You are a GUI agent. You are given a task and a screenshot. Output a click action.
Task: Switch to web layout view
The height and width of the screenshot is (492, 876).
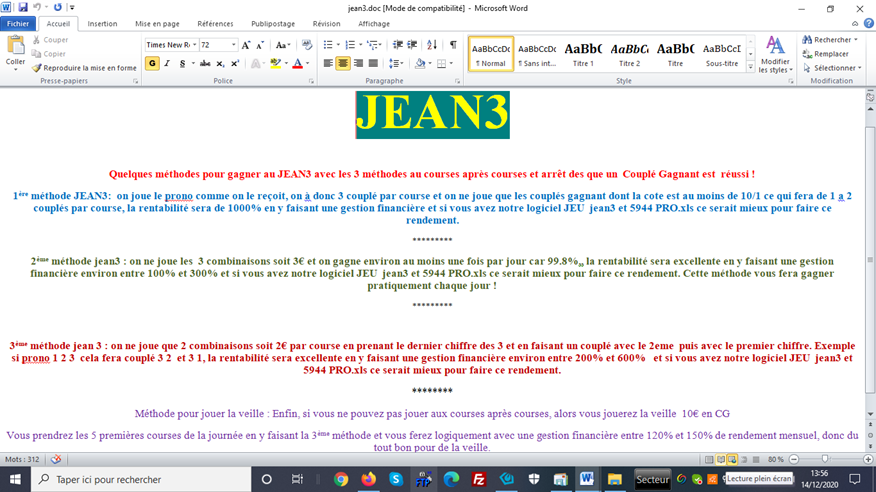732,460
